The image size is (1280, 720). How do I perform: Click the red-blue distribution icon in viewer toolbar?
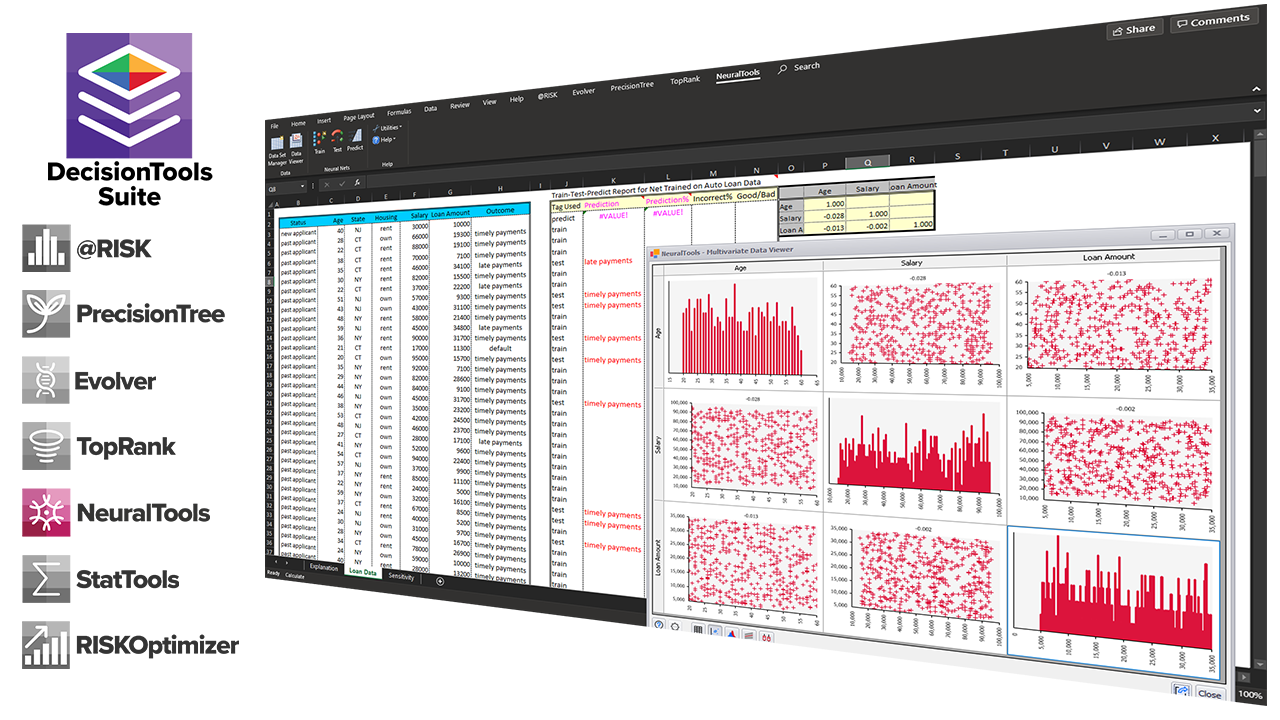(732, 634)
